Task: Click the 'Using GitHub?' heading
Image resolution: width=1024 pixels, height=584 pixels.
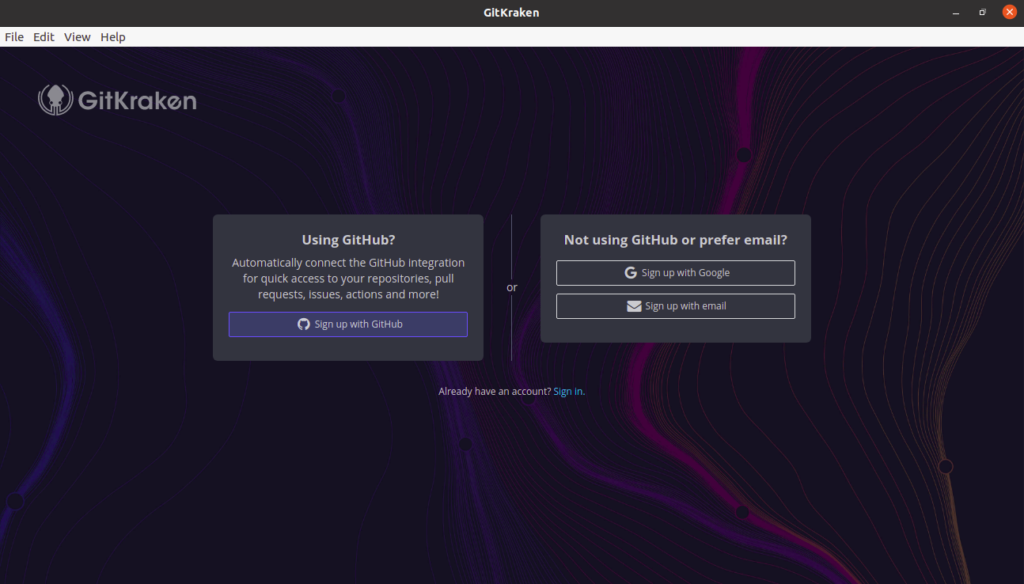Action: coord(348,240)
